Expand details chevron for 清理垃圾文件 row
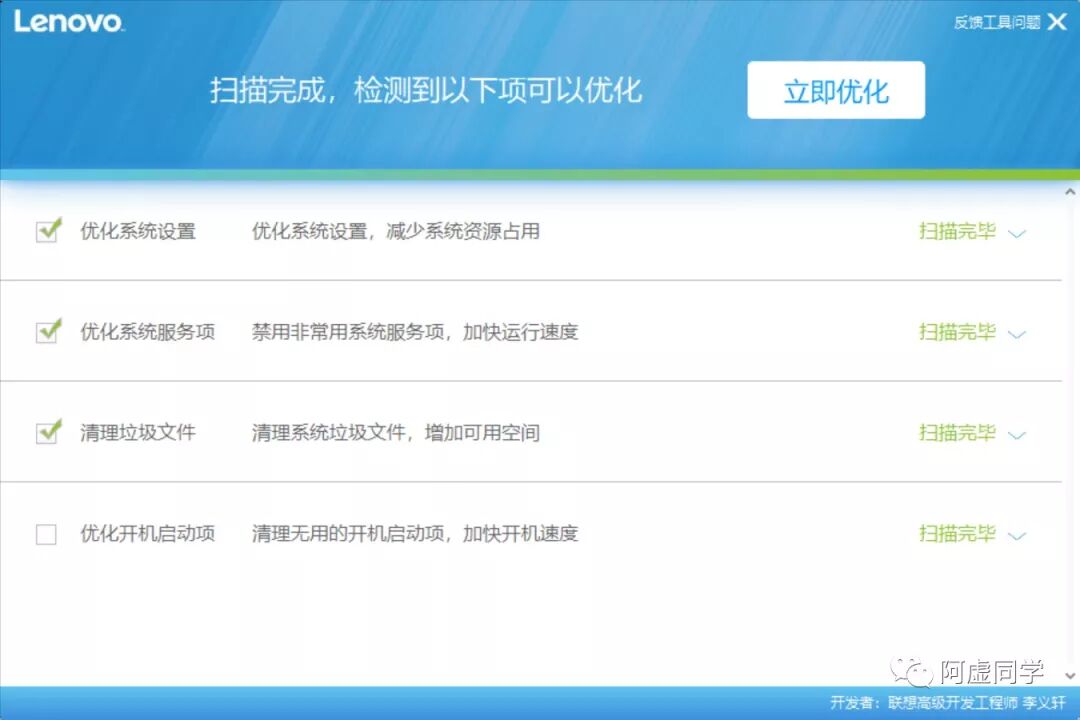The width and height of the screenshot is (1080, 720). (1017, 435)
